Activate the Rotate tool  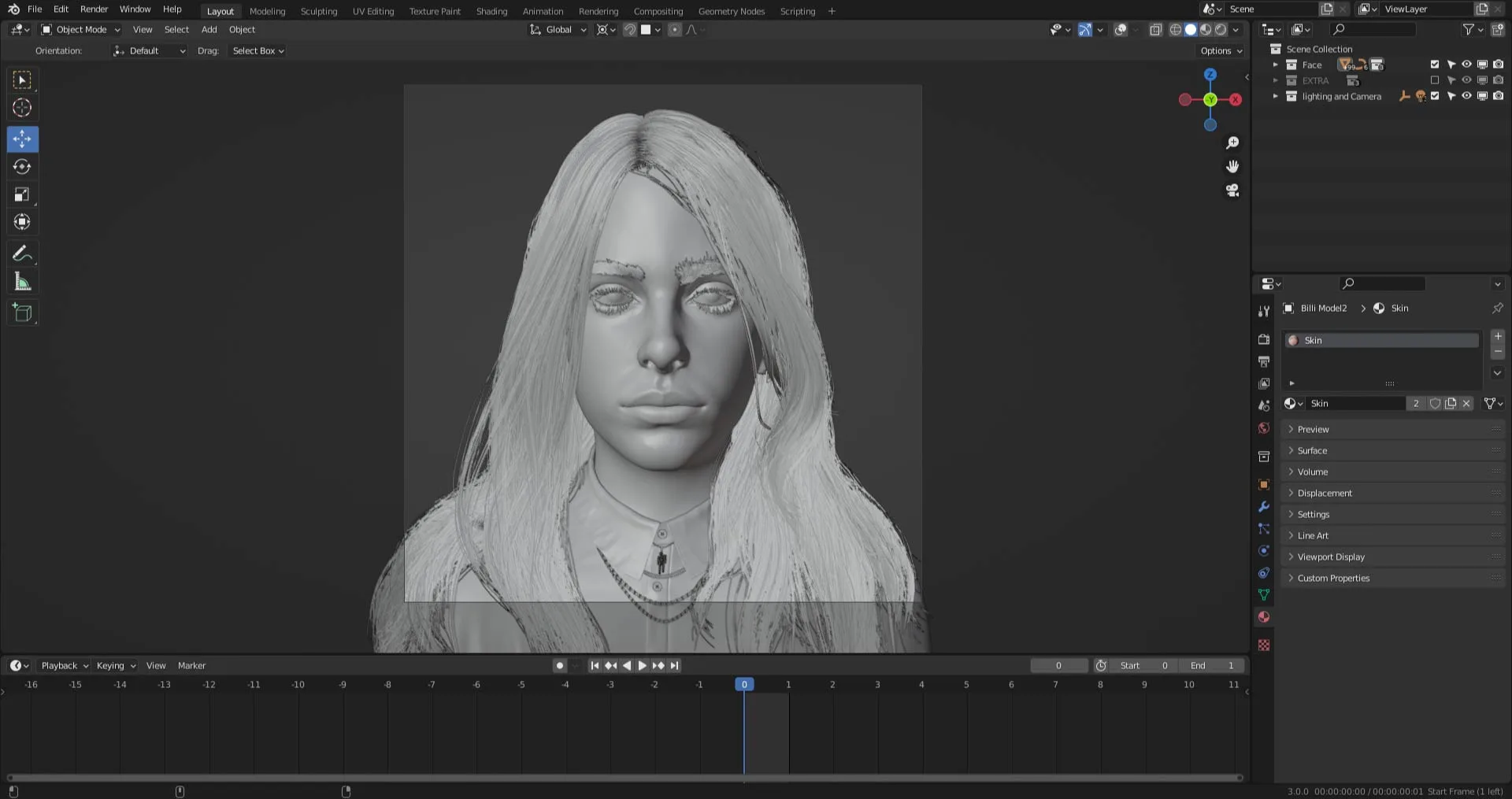(22, 167)
